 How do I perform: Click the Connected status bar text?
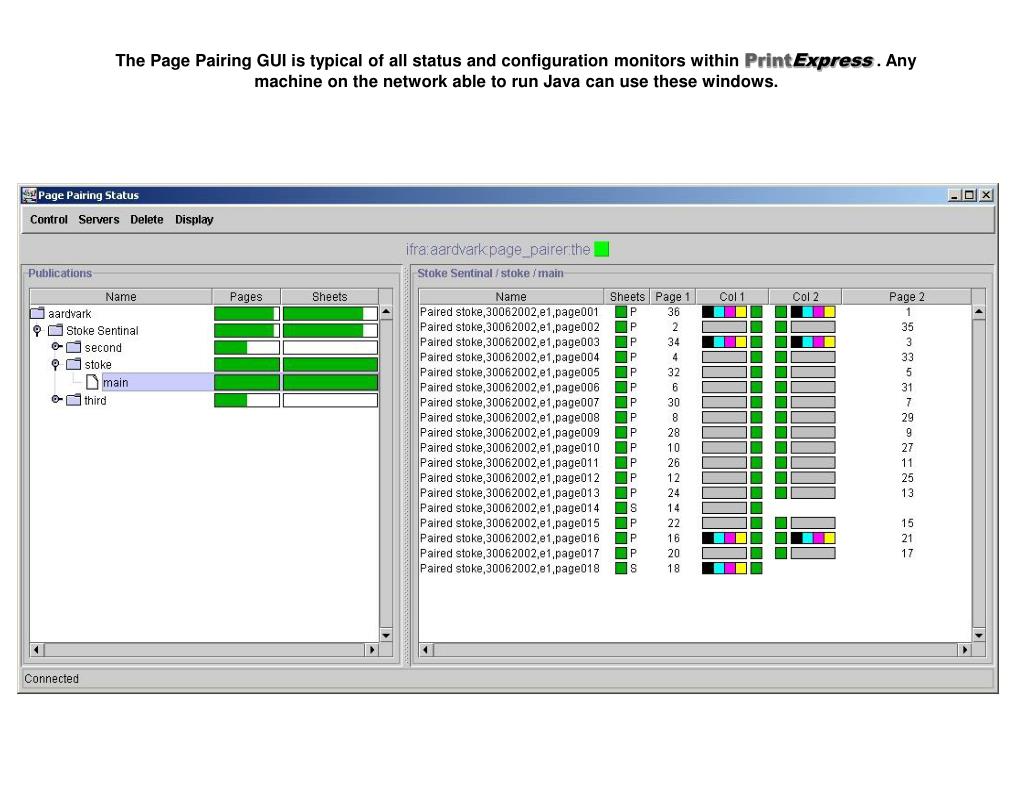click(x=52, y=679)
